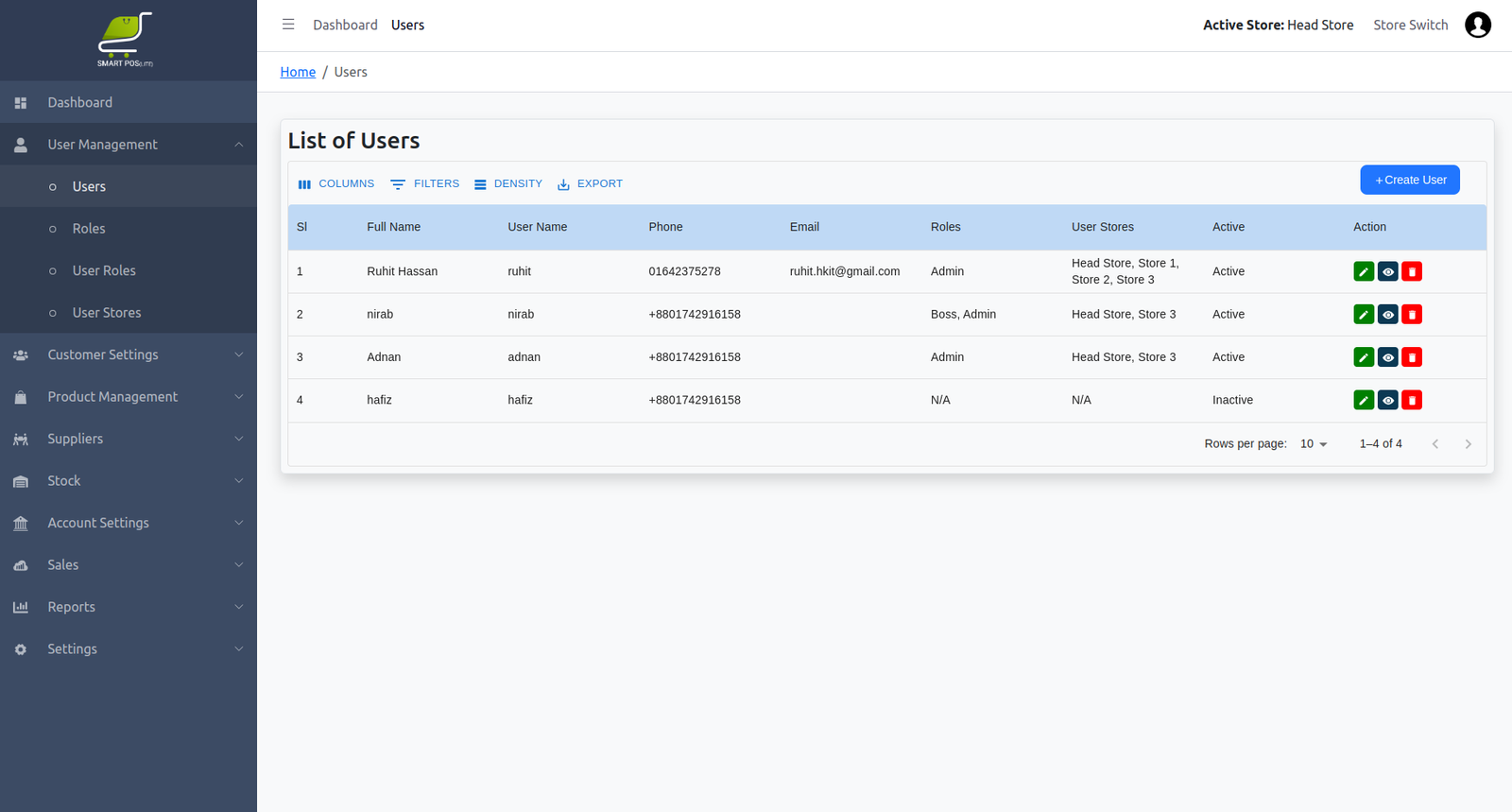The height and width of the screenshot is (812, 1512).
Task: Delete user Adnan with the trash icon
Action: [1412, 357]
